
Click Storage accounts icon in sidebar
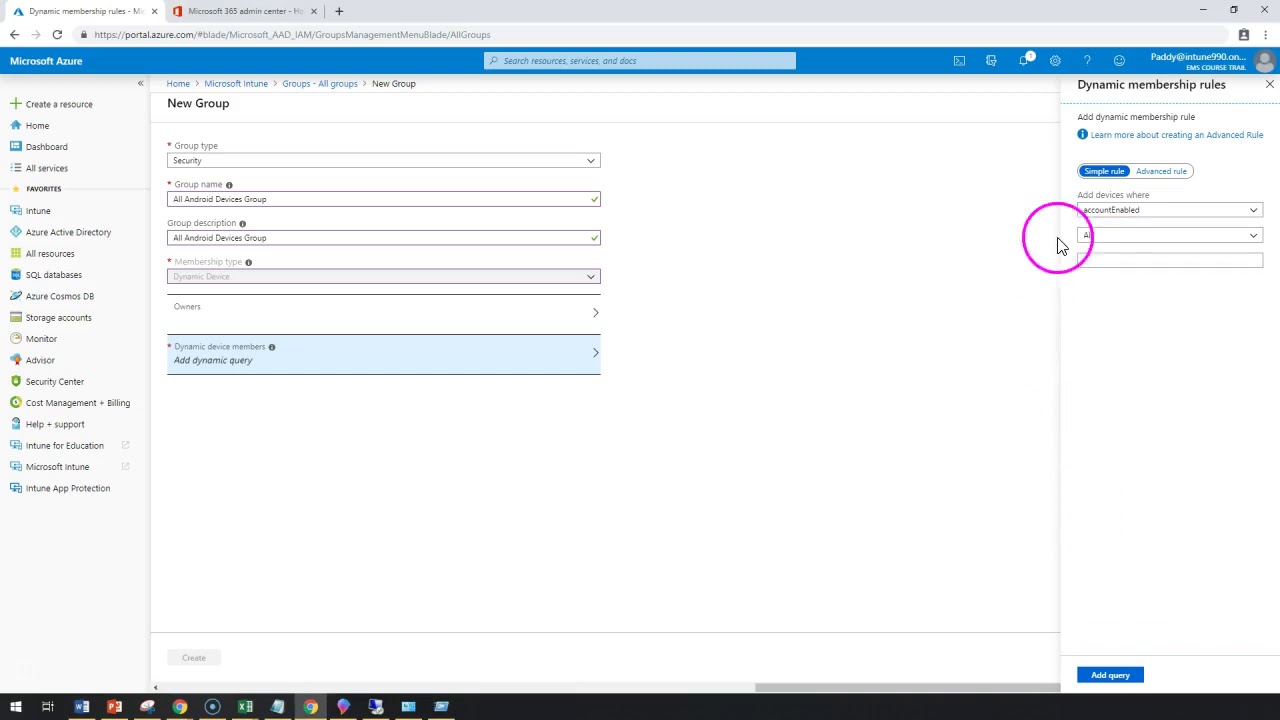15,318
